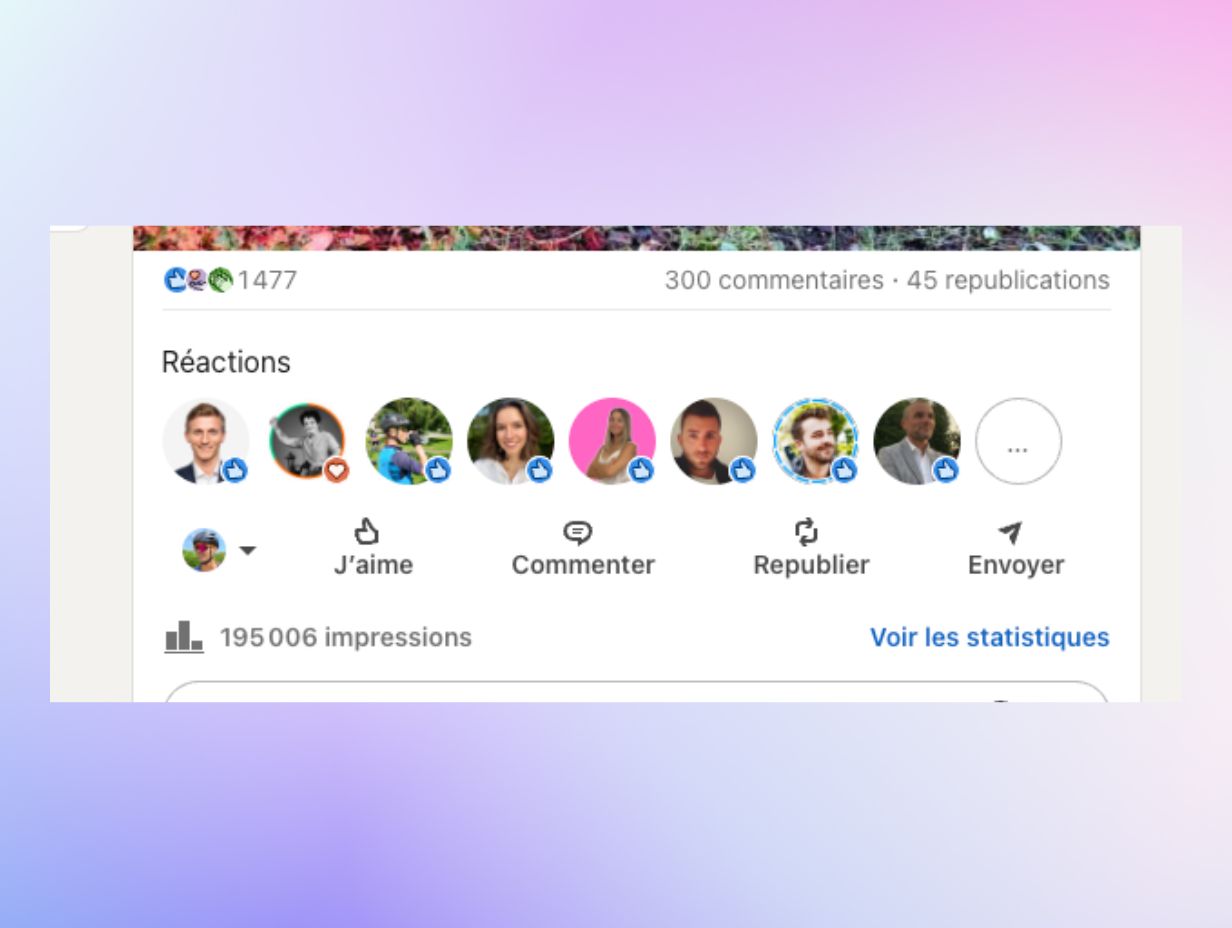View the 45 republications list
This screenshot has height=928, width=1232.
point(1008,280)
